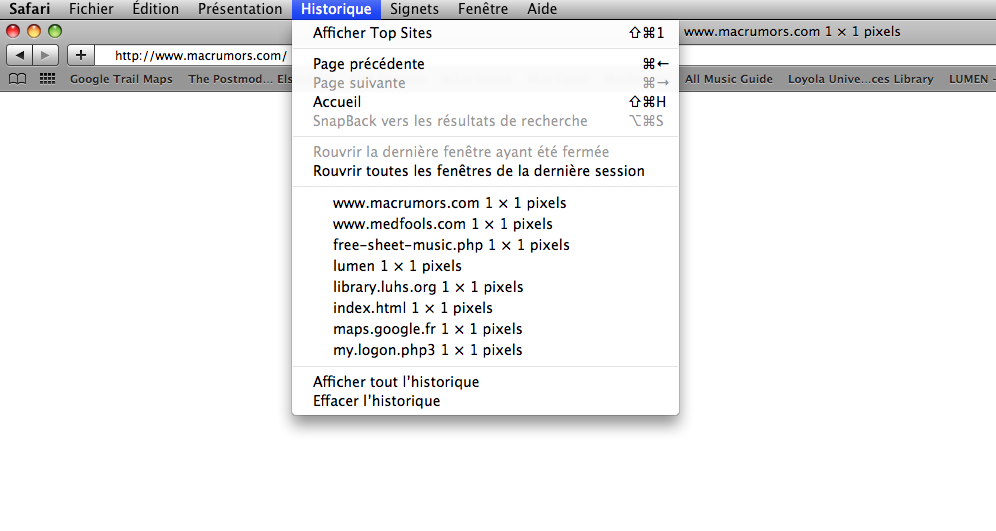Click the plus add bookmark button

[x=81, y=55]
